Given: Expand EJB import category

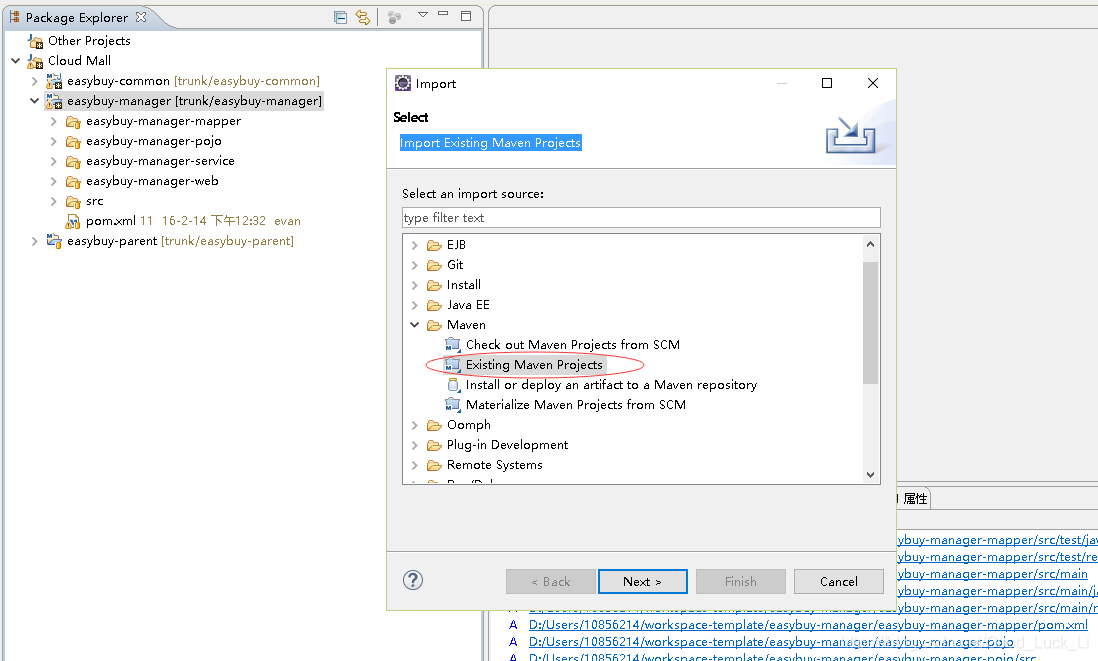Looking at the screenshot, I should pos(415,245).
